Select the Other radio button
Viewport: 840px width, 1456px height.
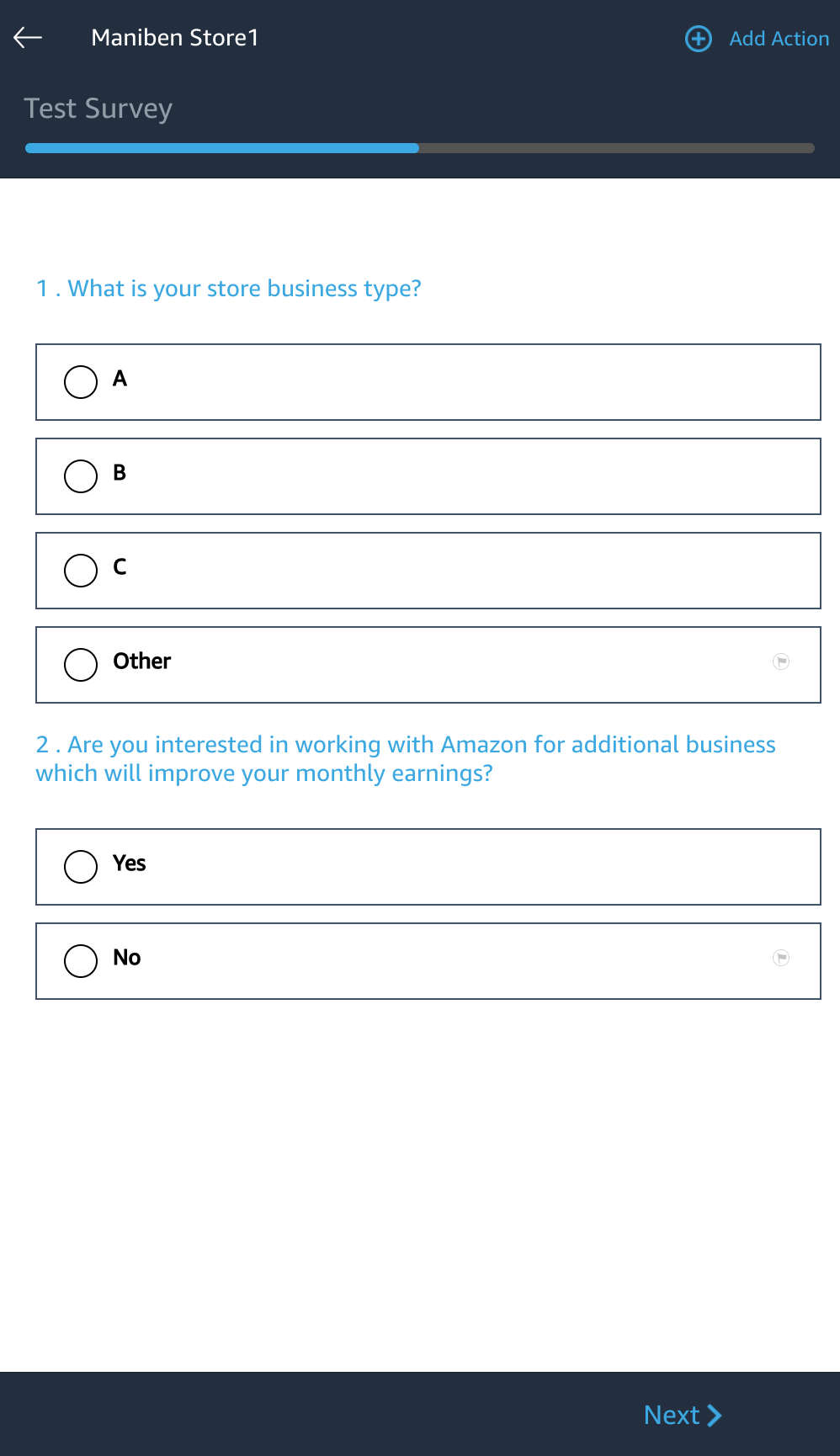pos(81,665)
